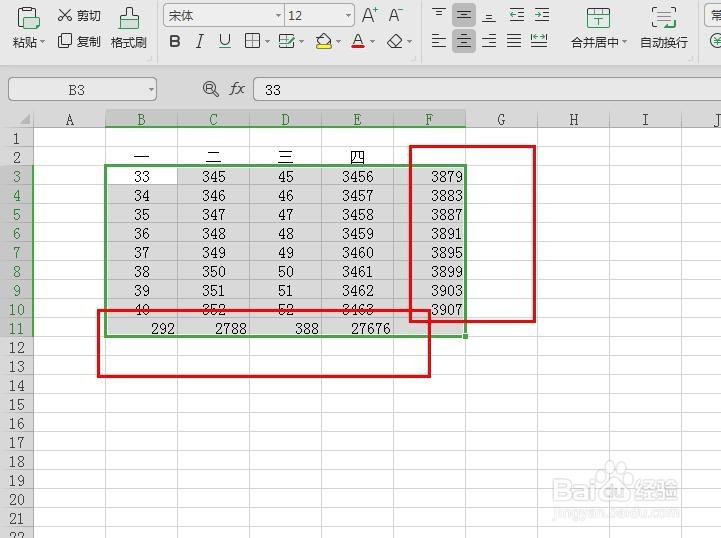Decrease font size with A- icon
Screen dimensions: 721x538
point(395,15)
